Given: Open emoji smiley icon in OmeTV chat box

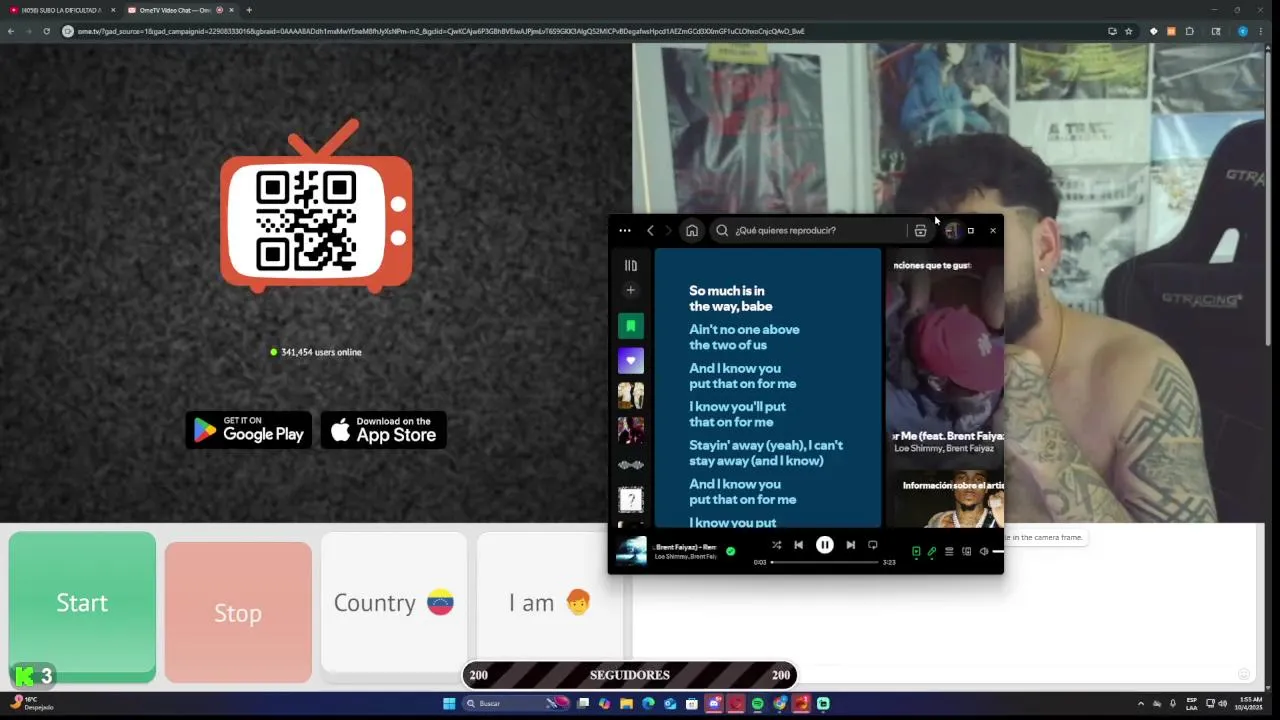Looking at the screenshot, I should (1244, 674).
